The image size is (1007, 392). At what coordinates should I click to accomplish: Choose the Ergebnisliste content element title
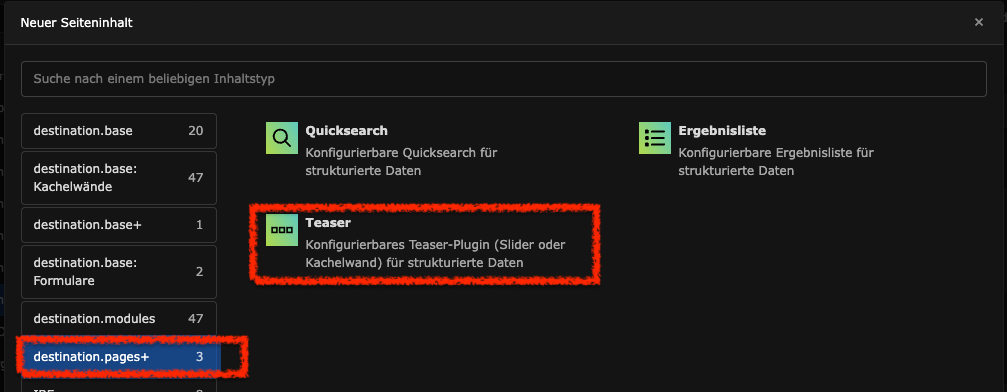coord(722,130)
